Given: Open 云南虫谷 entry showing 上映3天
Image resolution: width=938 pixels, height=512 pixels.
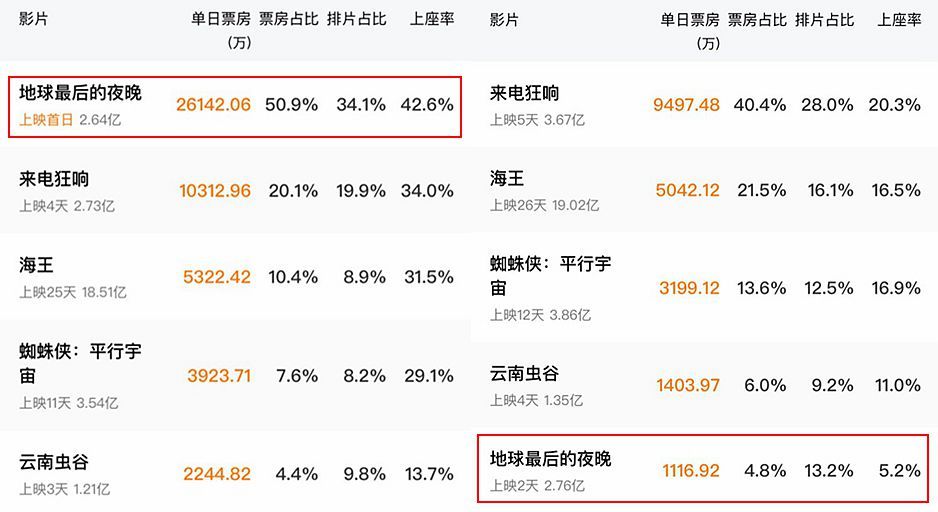Looking at the screenshot, I should coord(55,463).
